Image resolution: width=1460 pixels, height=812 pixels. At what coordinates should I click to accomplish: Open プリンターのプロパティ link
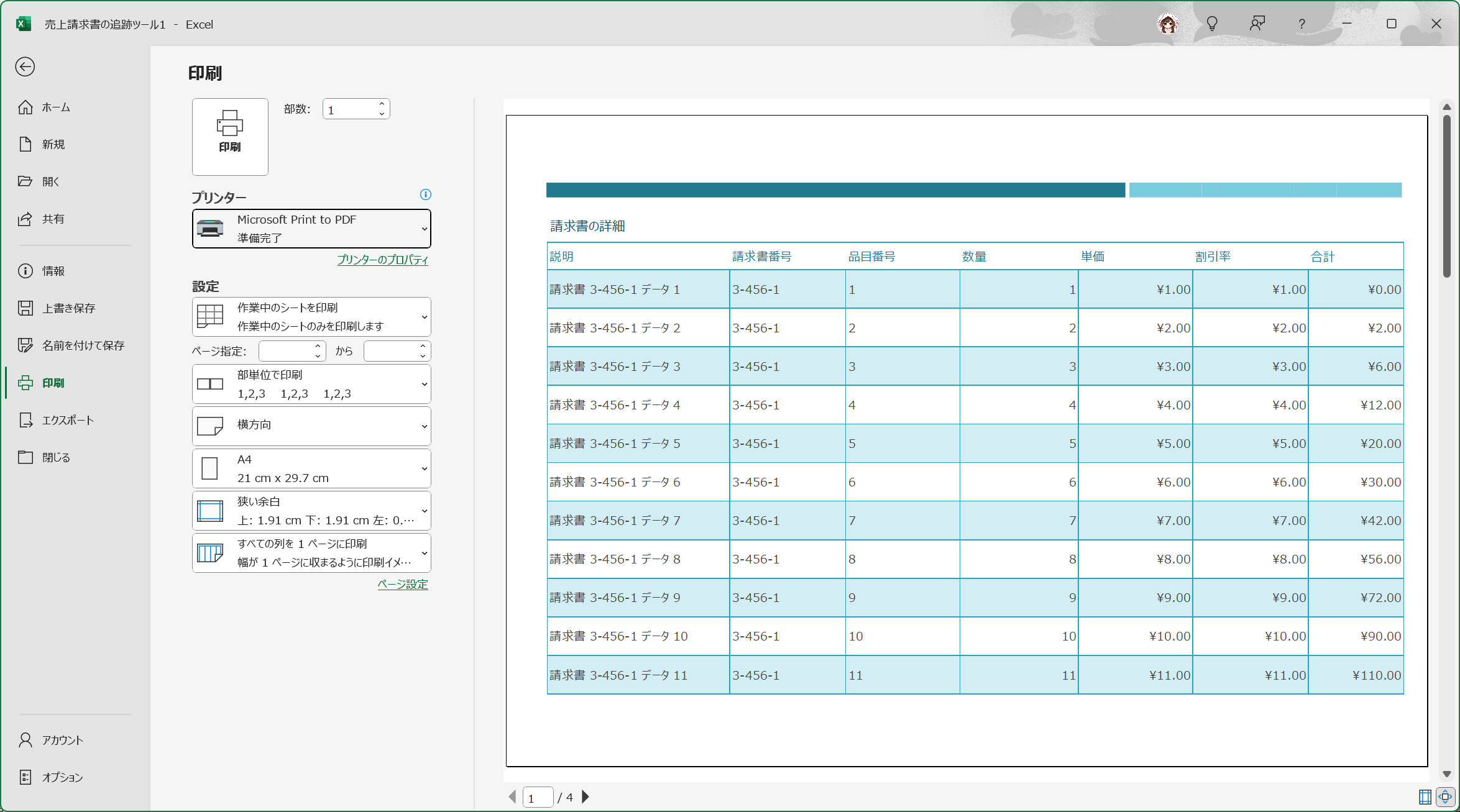[x=382, y=260]
